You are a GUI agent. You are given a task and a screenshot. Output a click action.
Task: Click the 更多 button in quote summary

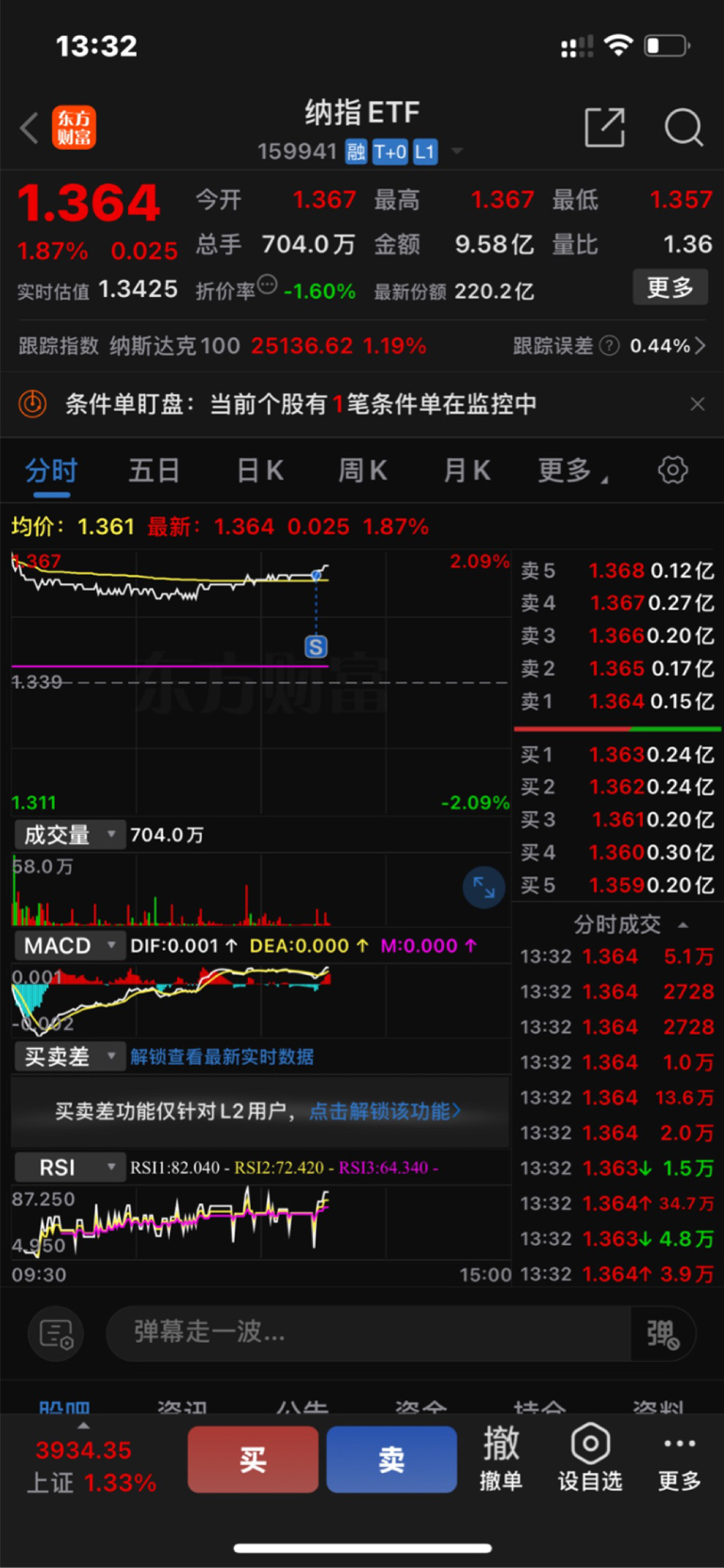coord(669,287)
